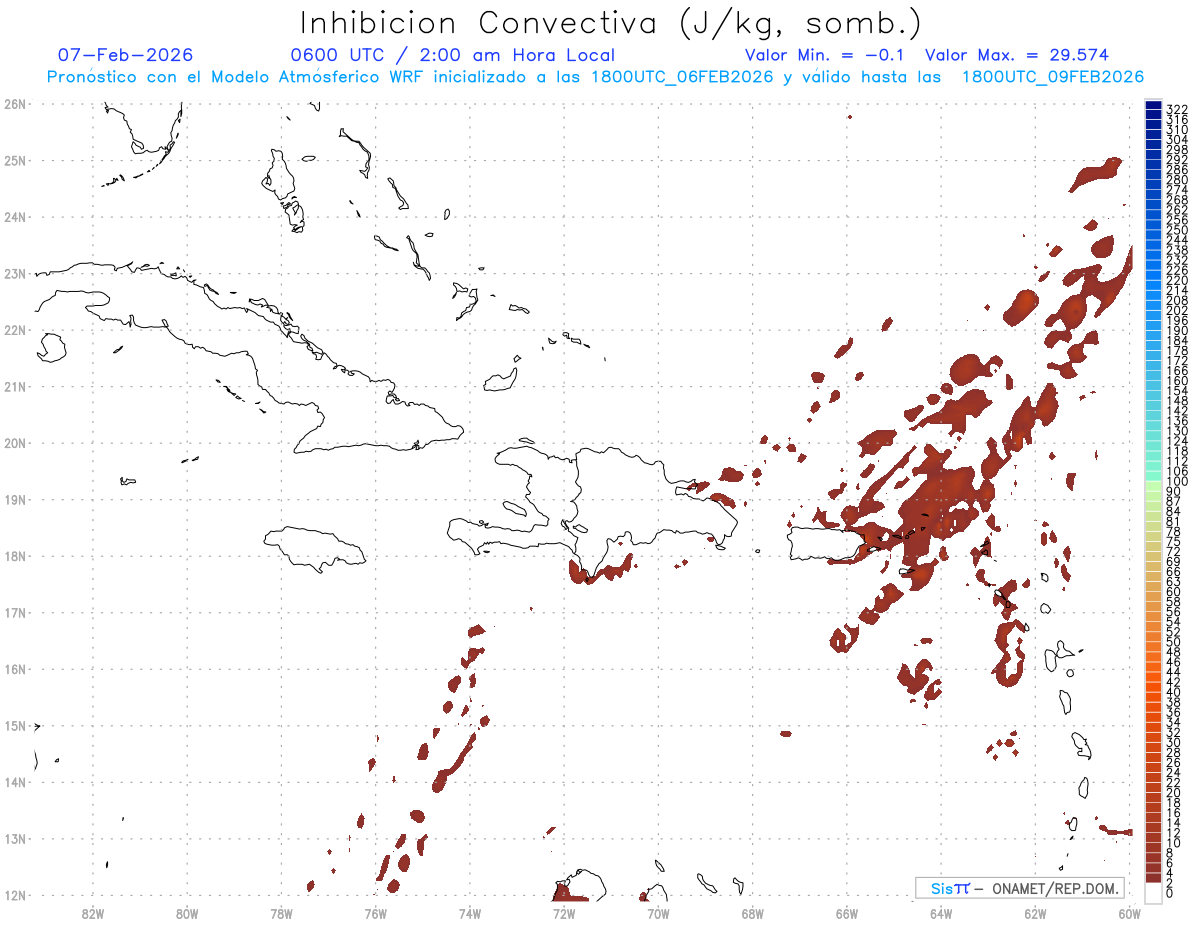The width and height of the screenshot is (1200, 927).
Task: Click the date '07-Feb-2026'
Action: (x=125, y=55)
